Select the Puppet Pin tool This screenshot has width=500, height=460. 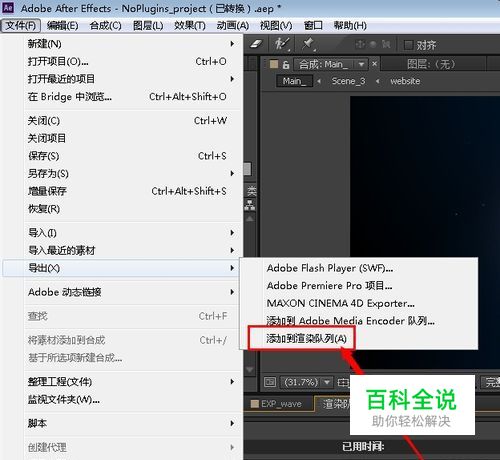point(308,44)
